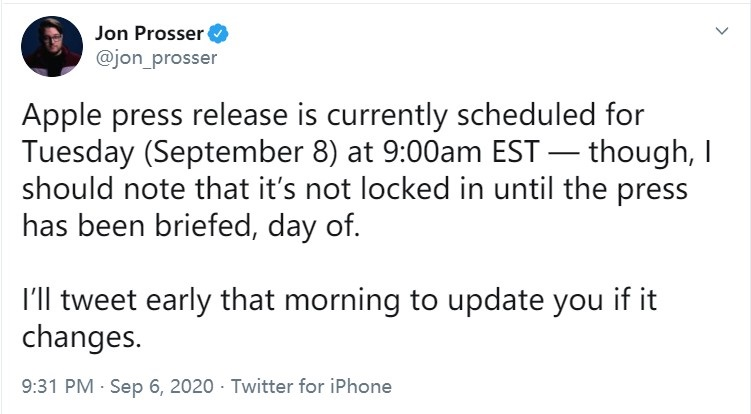Open Jon Prosser's profile picture
The width and height of the screenshot is (751, 414).
tap(54, 46)
